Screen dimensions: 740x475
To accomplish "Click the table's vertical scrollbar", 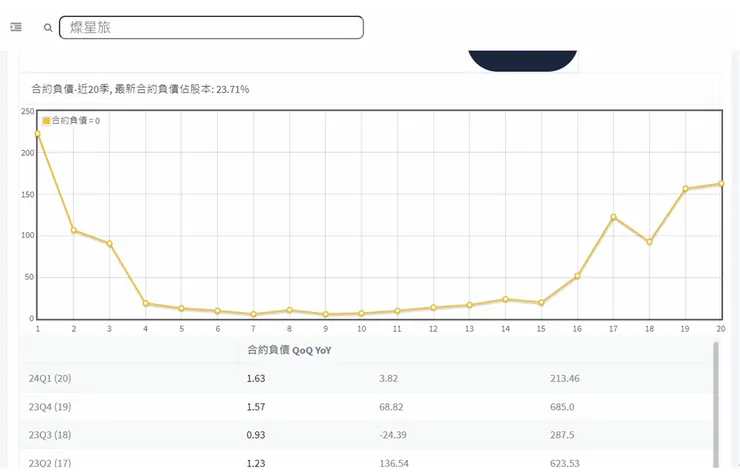I will coord(715,400).
